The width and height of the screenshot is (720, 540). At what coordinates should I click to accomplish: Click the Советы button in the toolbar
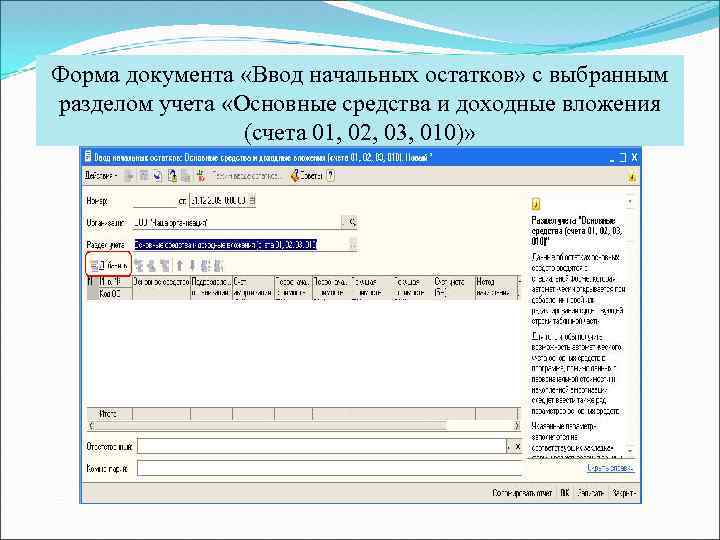click(307, 176)
